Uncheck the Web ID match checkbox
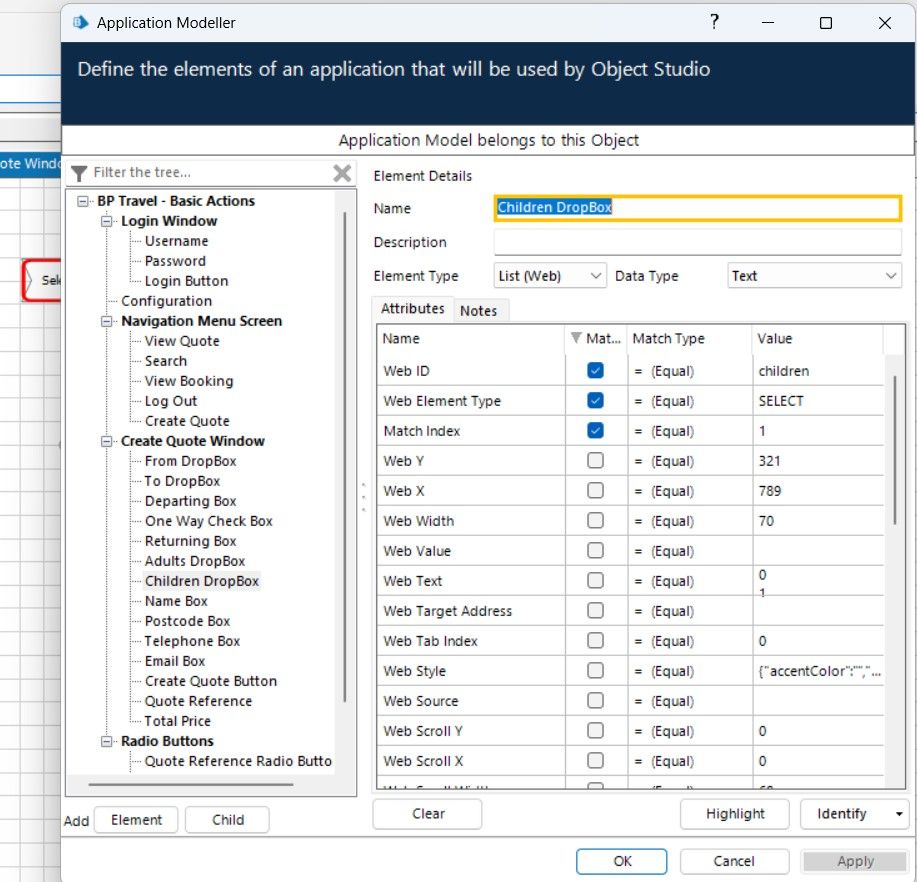 click(x=596, y=371)
